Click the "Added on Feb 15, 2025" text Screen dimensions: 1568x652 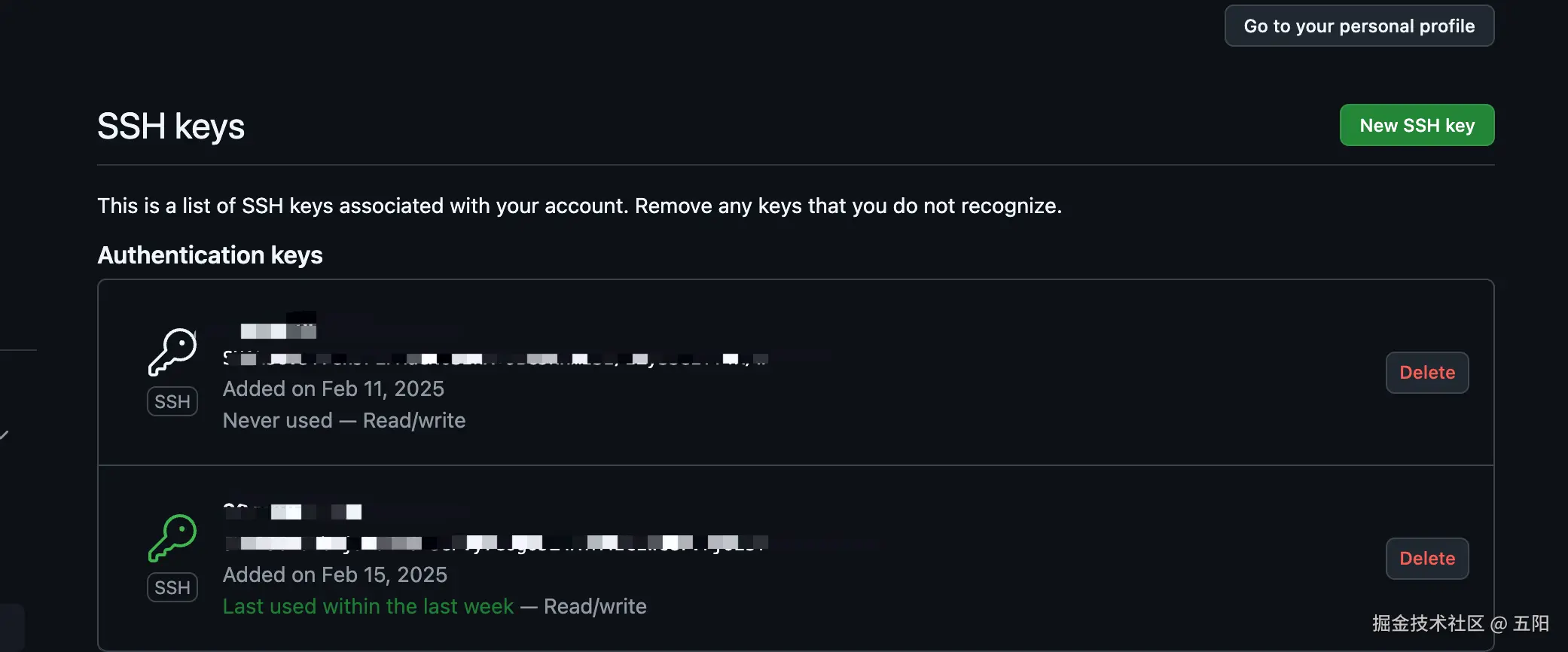click(x=334, y=574)
